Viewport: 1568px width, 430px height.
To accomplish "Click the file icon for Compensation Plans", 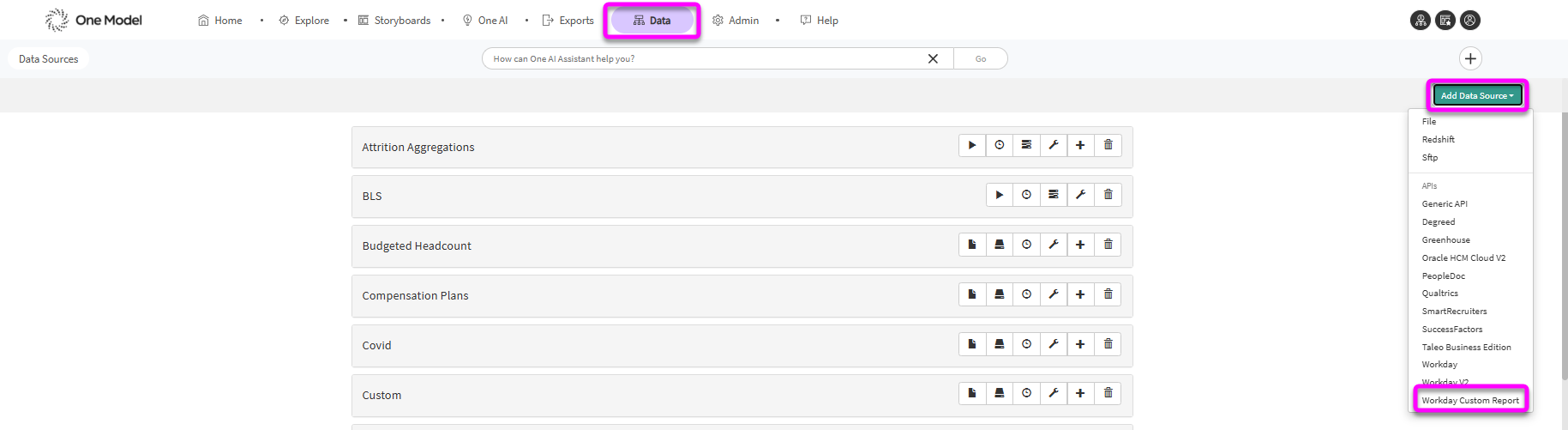I will point(972,294).
